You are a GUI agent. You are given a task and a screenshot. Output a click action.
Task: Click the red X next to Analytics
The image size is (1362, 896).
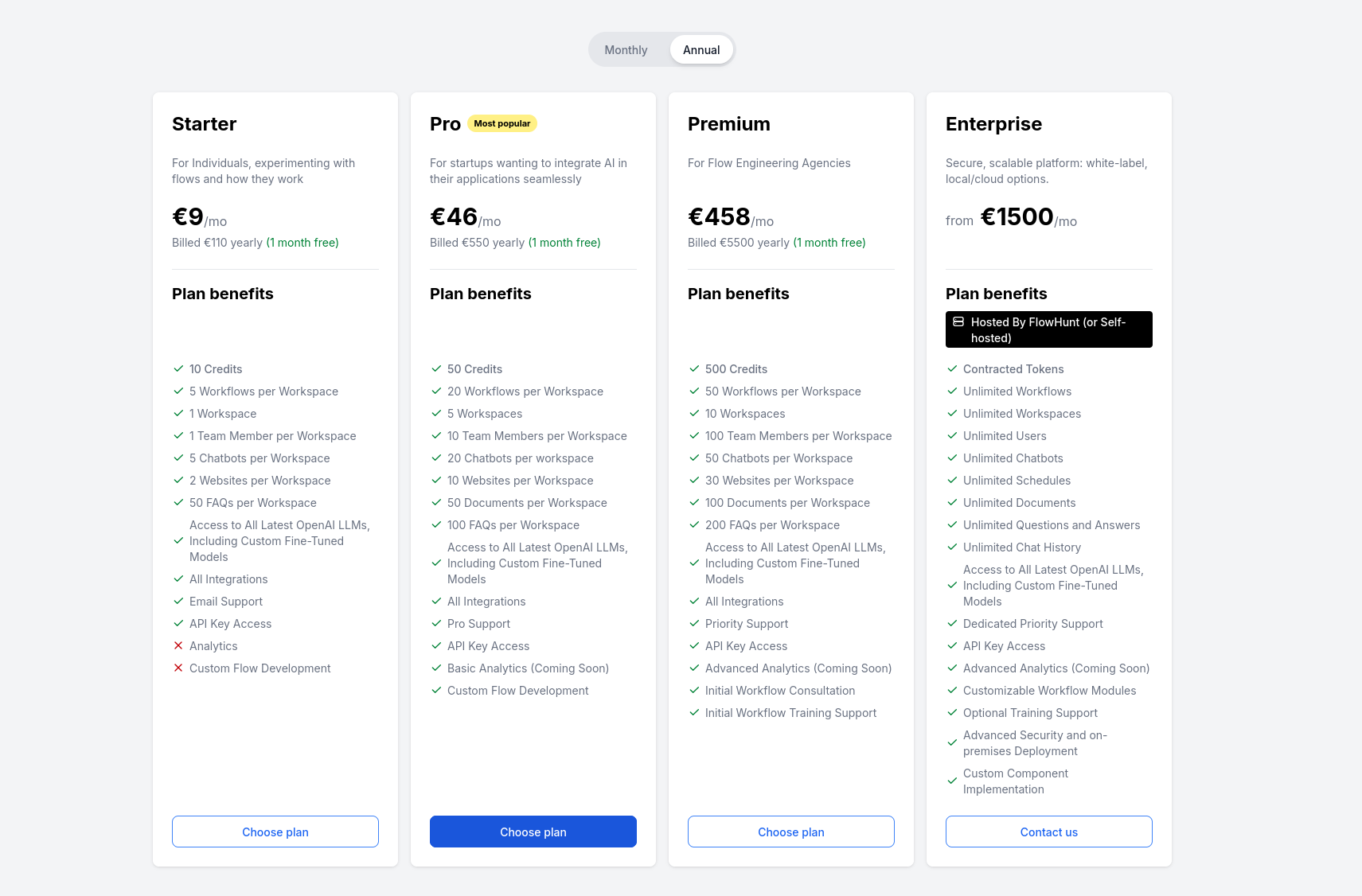[x=178, y=645]
